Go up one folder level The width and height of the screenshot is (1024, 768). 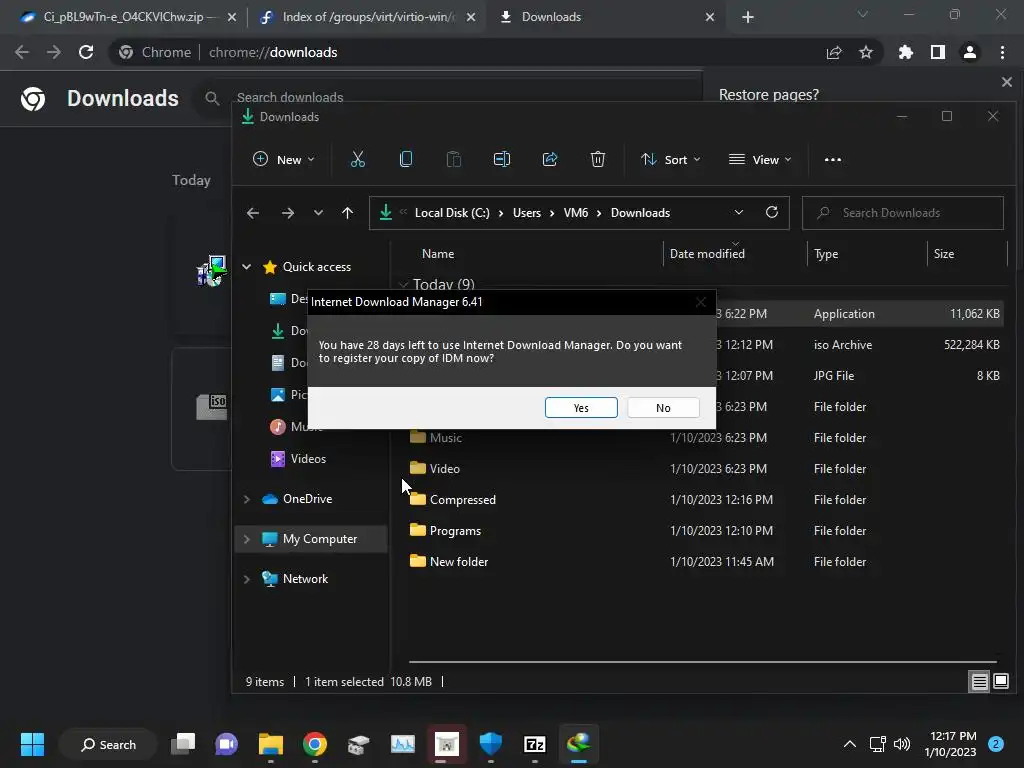[x=347, y=213]
